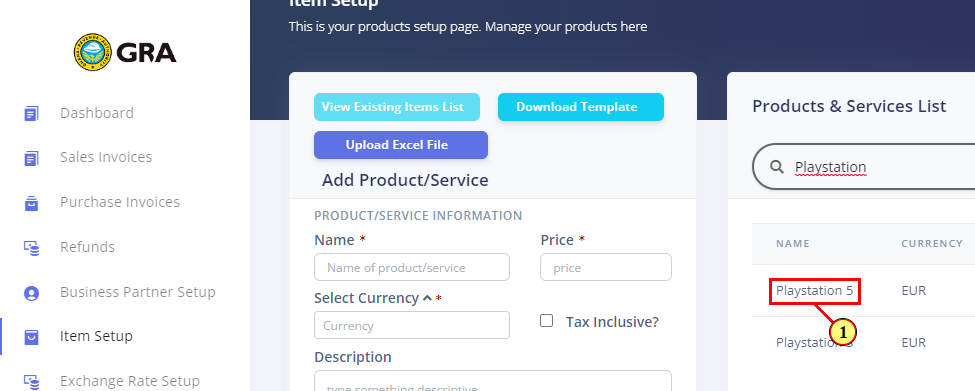Go to the Refunds menu item

point(88,247)
